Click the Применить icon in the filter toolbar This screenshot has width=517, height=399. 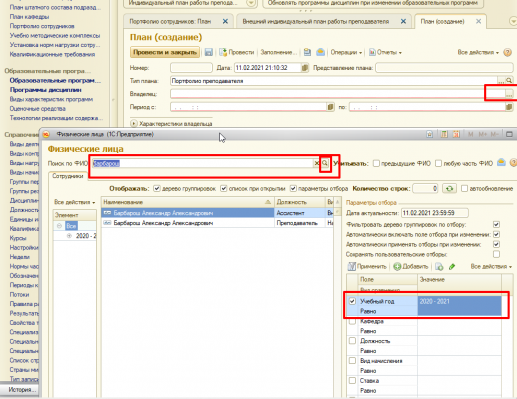point(352,266)
